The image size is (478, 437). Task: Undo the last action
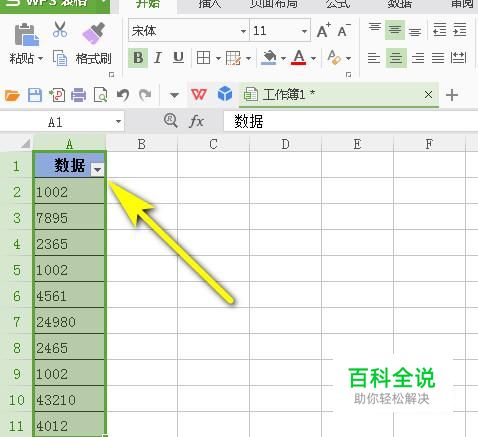tap(123, 95)
